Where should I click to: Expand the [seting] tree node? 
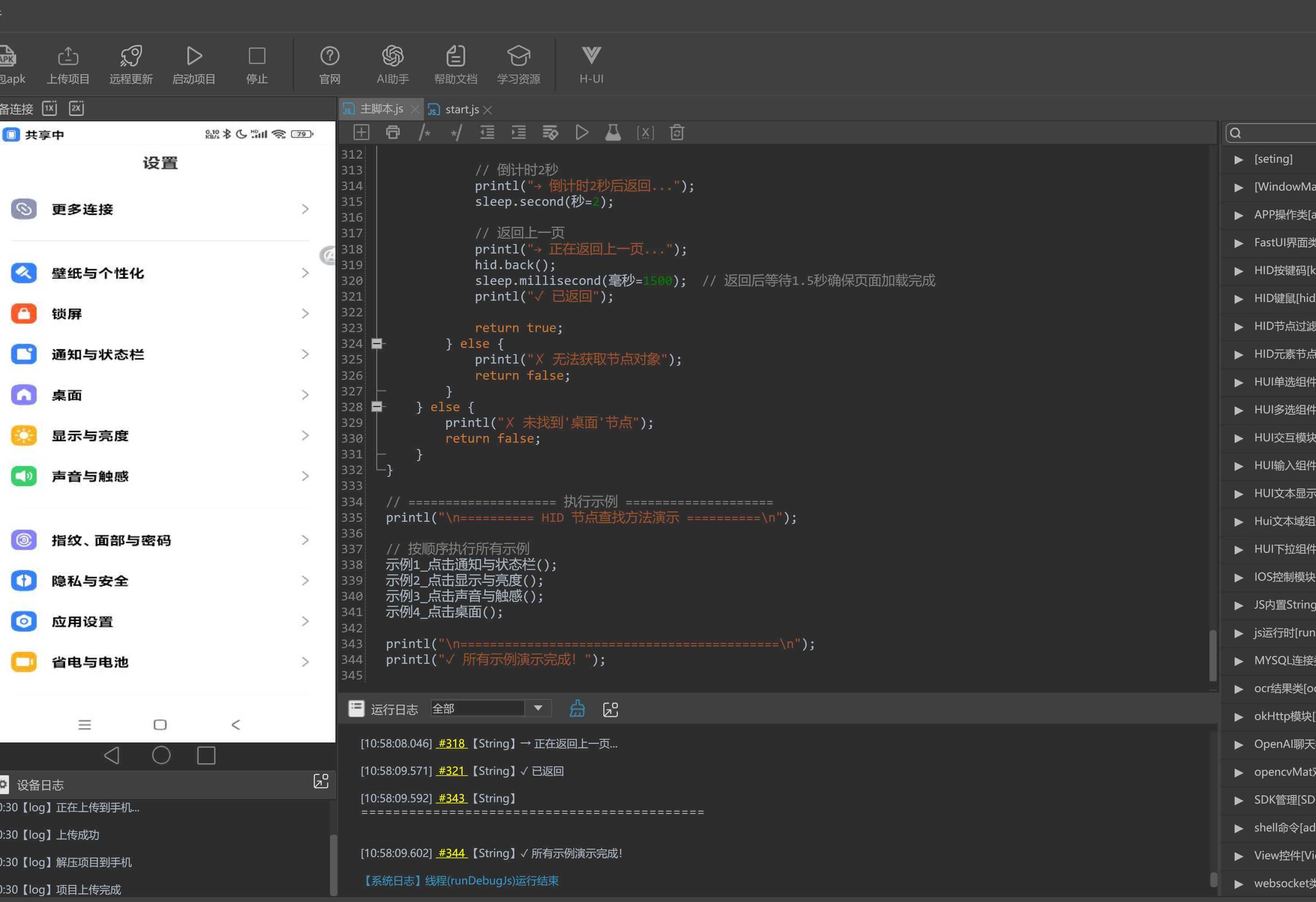1238,160
